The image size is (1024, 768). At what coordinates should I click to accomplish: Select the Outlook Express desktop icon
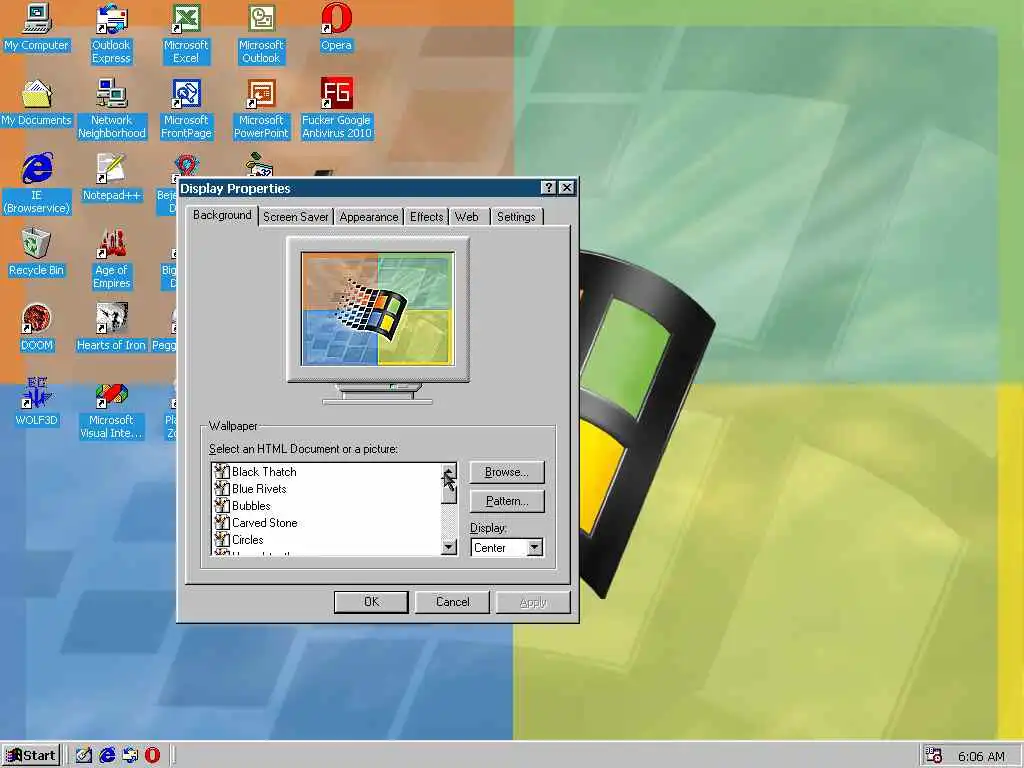point(111,33)
